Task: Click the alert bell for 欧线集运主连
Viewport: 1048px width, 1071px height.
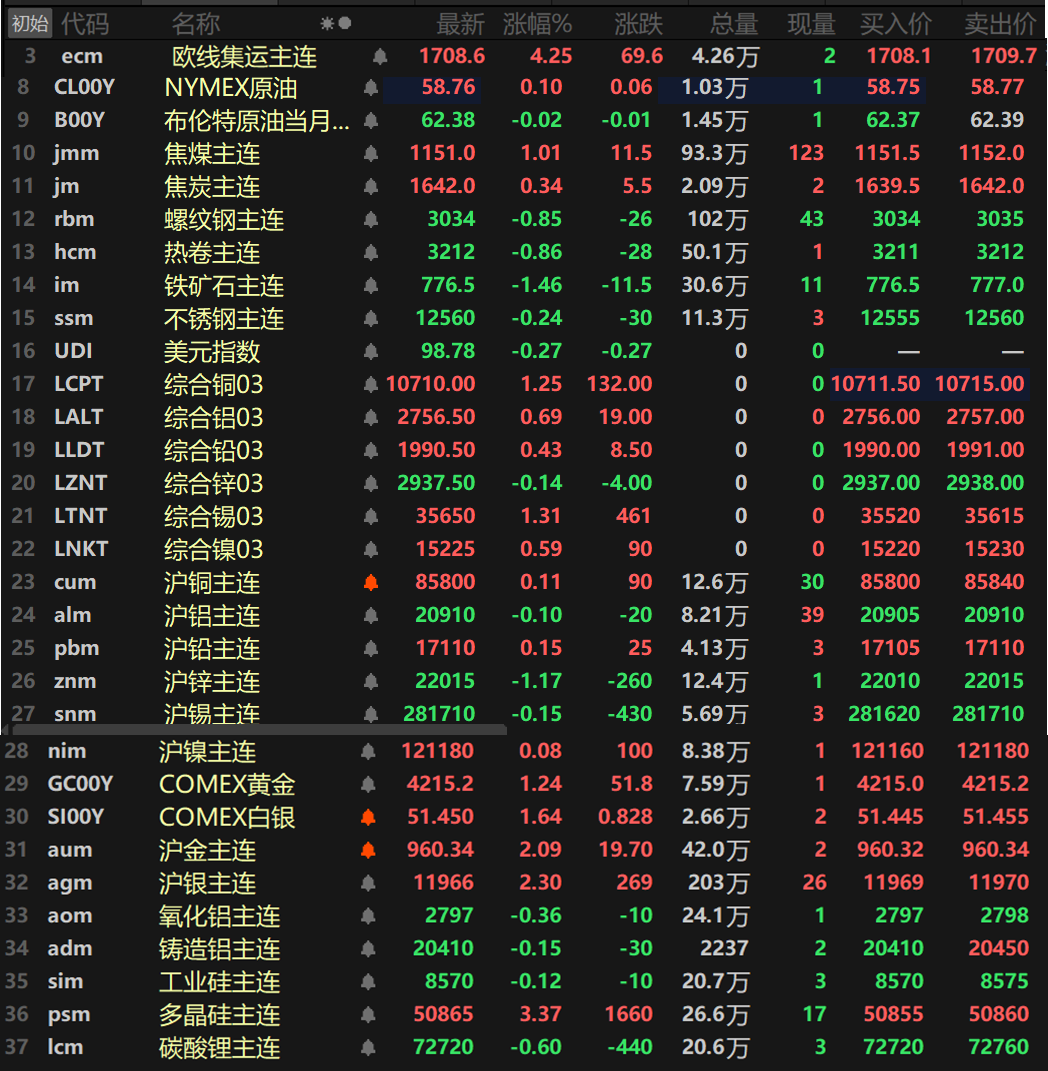Action: point(380,57)
